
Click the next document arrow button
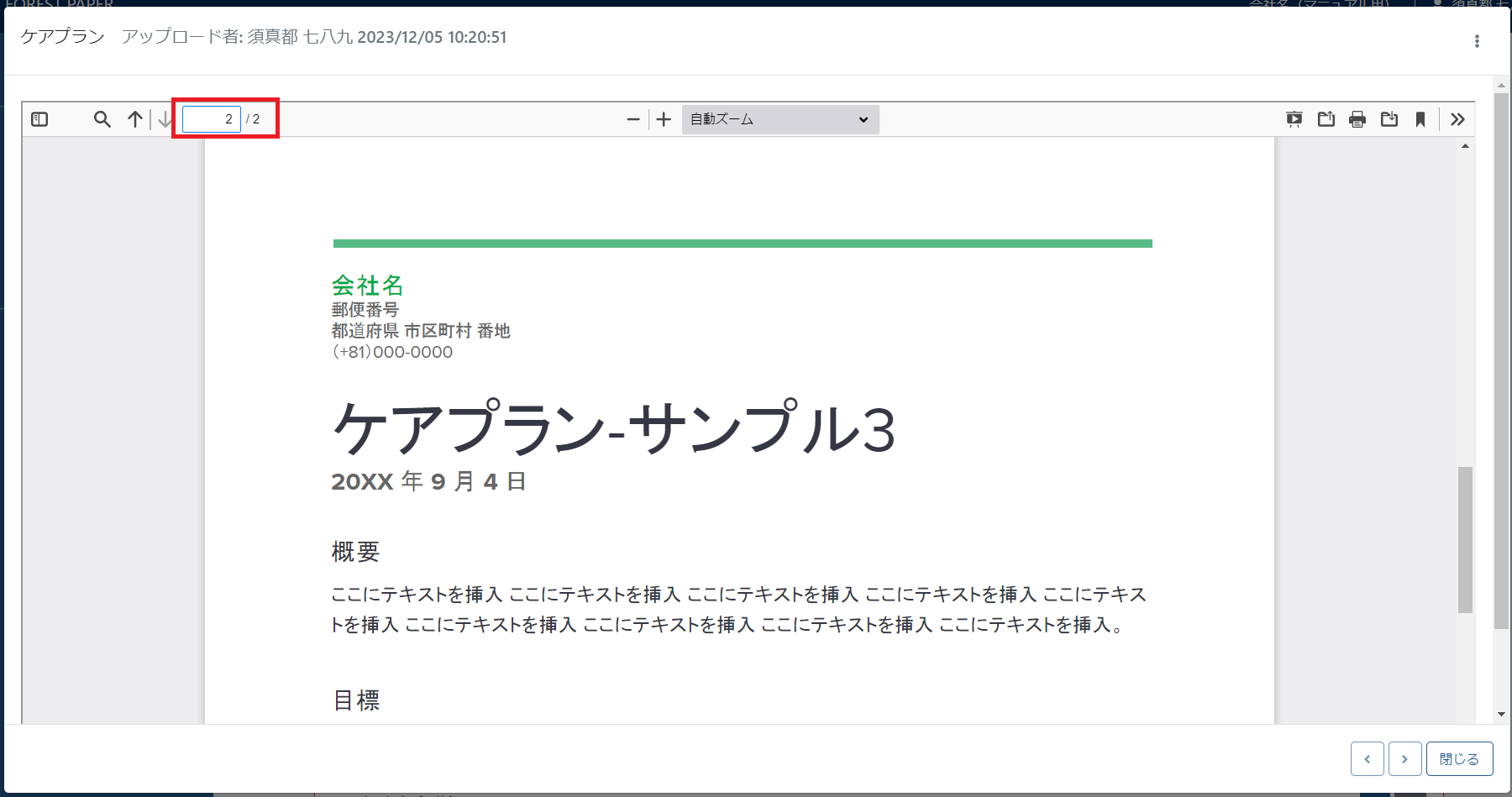(1404, 758)
